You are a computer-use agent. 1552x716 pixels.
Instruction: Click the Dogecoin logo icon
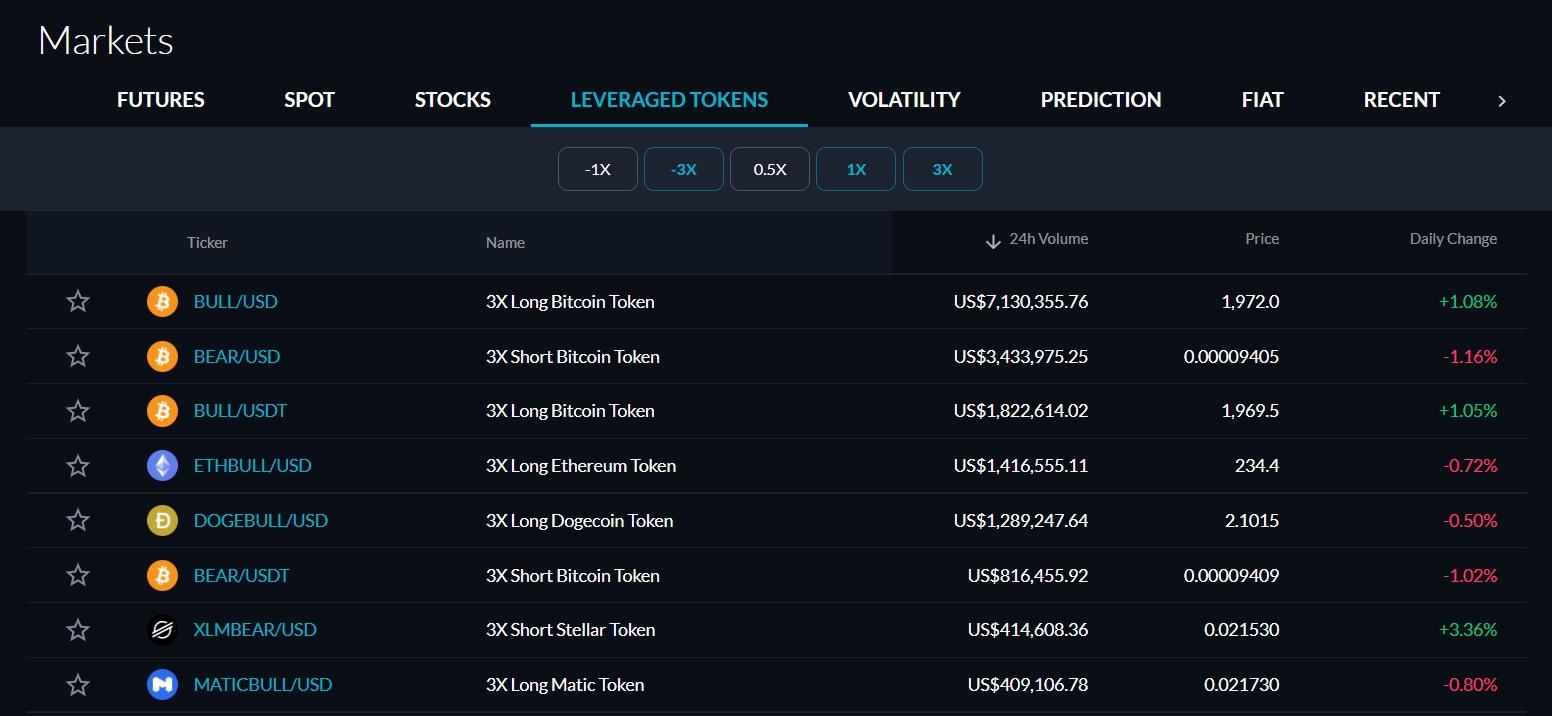(162, 520)
